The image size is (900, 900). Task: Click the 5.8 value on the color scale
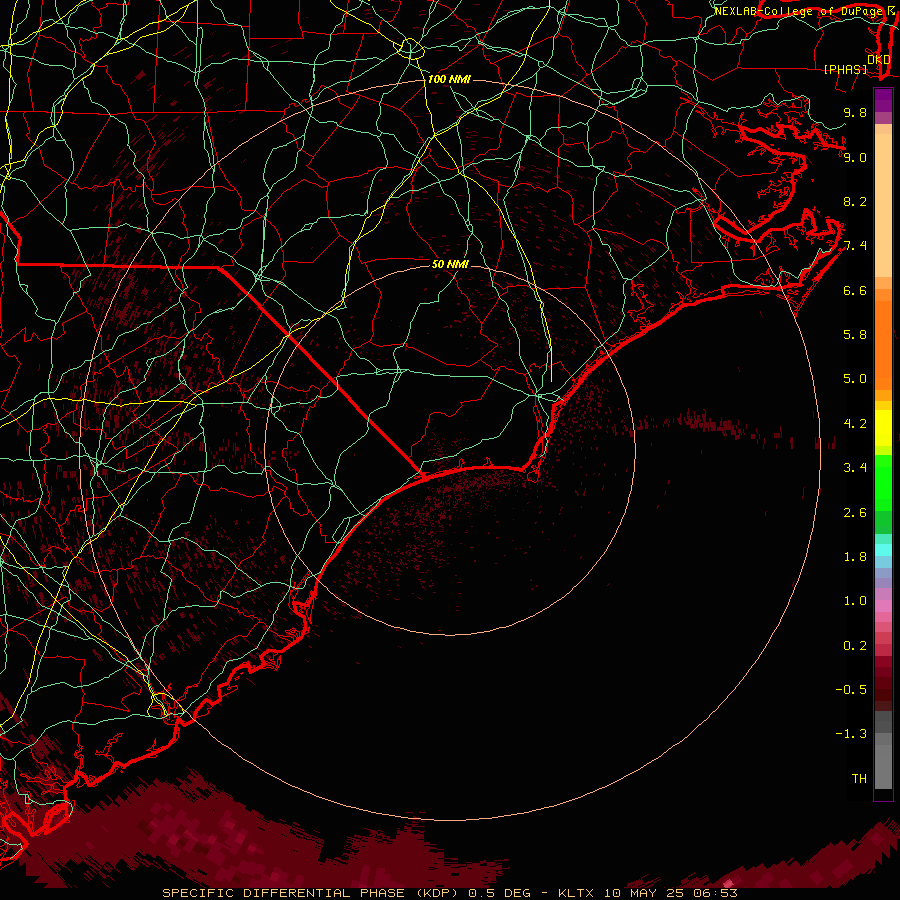855,335
